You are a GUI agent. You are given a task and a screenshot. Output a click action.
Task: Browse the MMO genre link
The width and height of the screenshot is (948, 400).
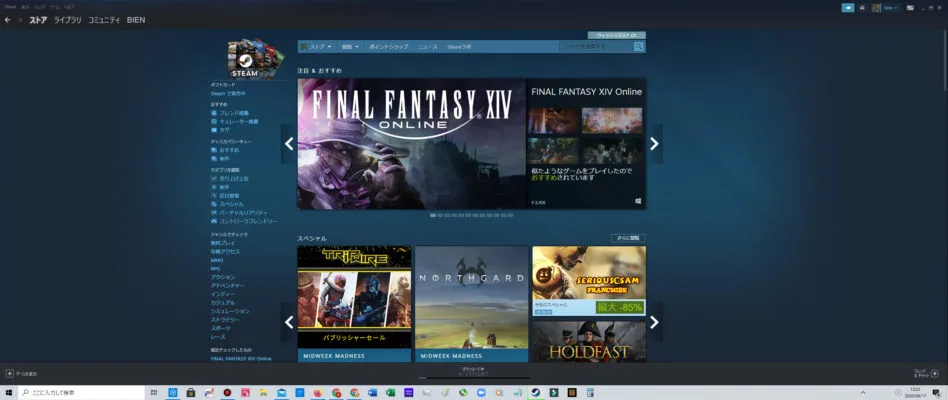coord(216,260)
